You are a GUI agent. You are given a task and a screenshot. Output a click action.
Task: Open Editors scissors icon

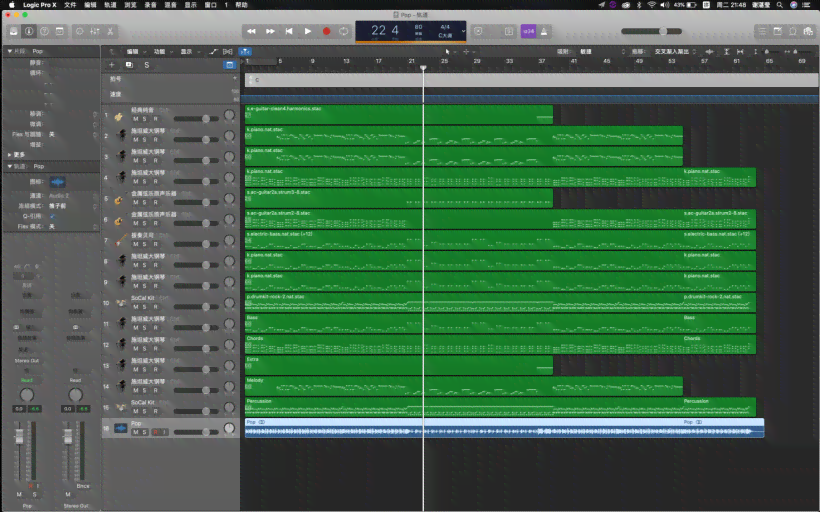click(110, 31)
